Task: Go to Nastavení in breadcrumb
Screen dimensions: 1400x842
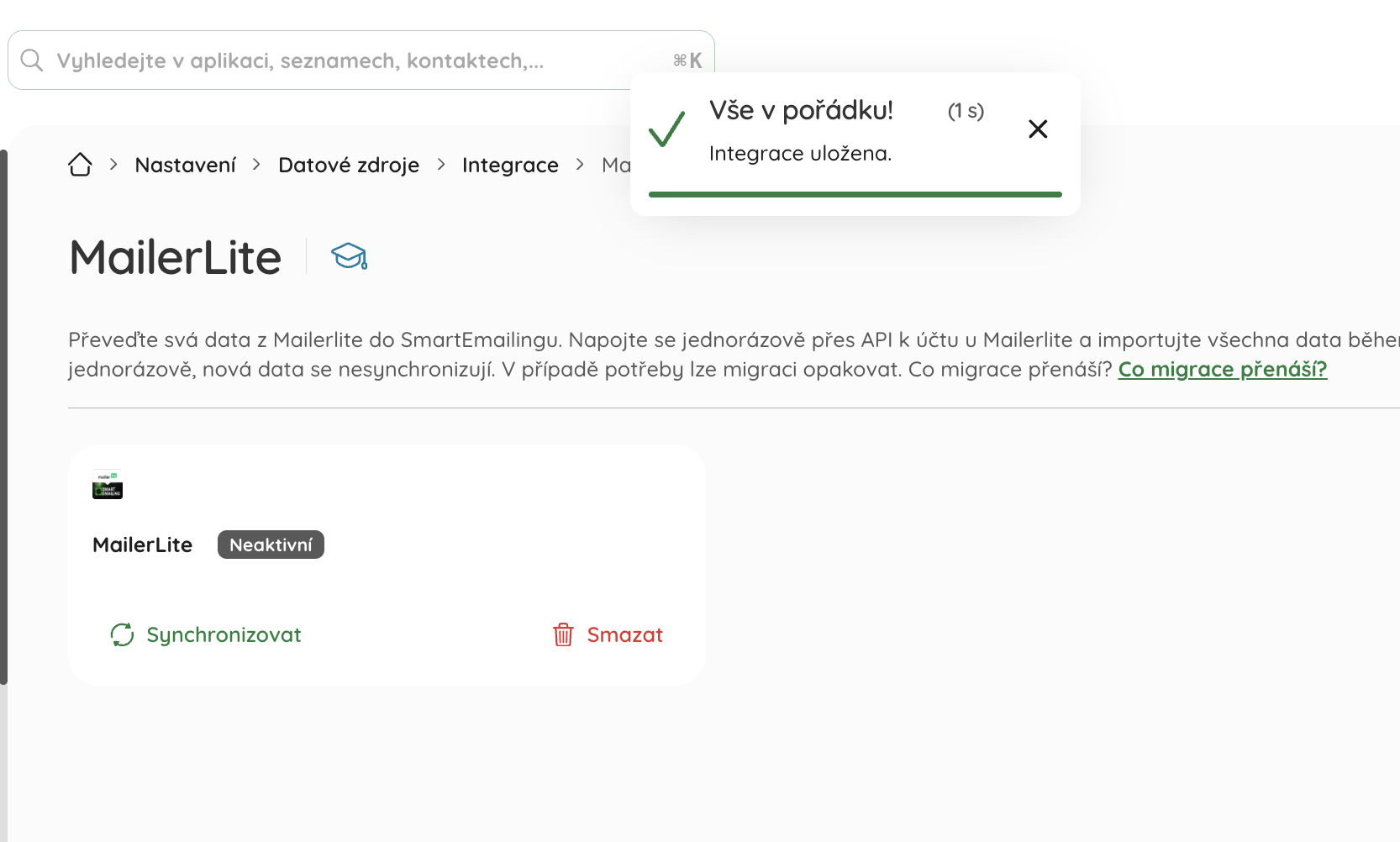Action: coord(186,165)
